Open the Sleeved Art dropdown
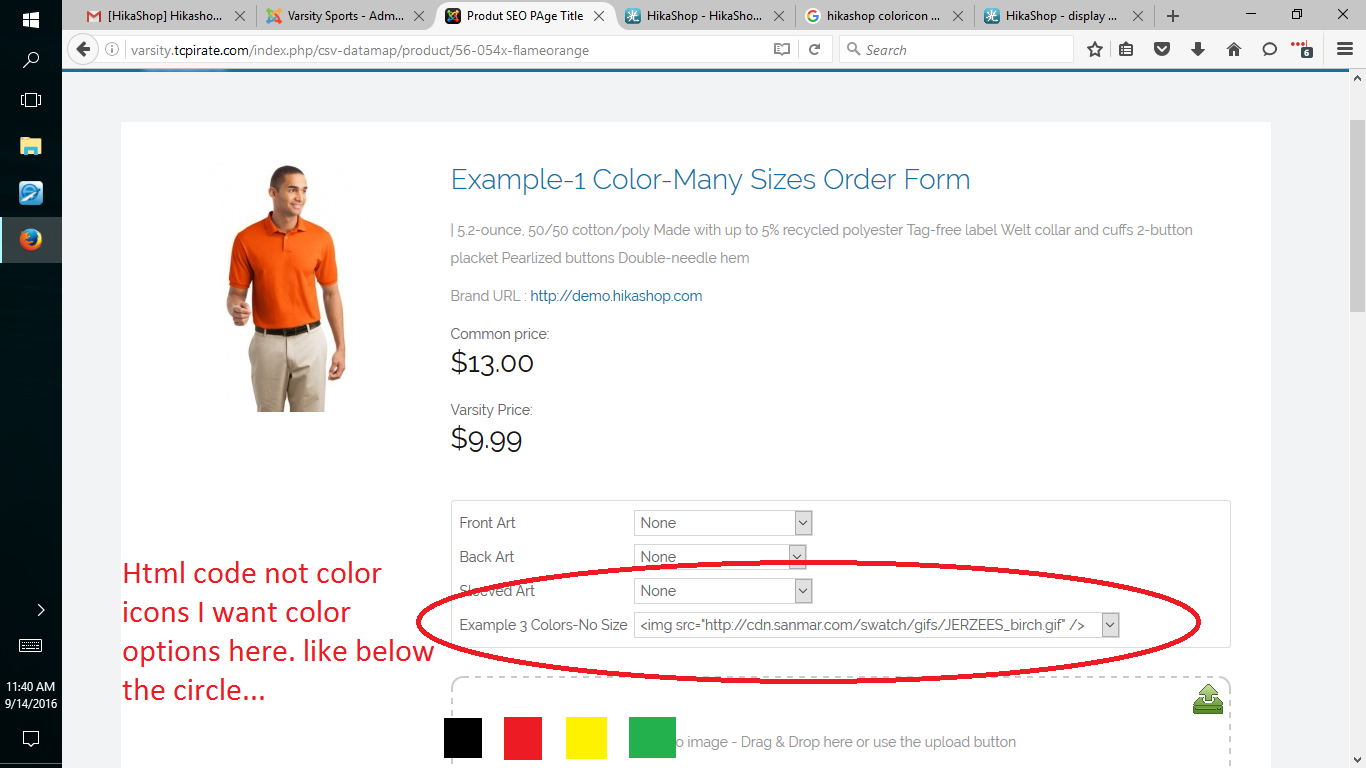 point(802,591)
